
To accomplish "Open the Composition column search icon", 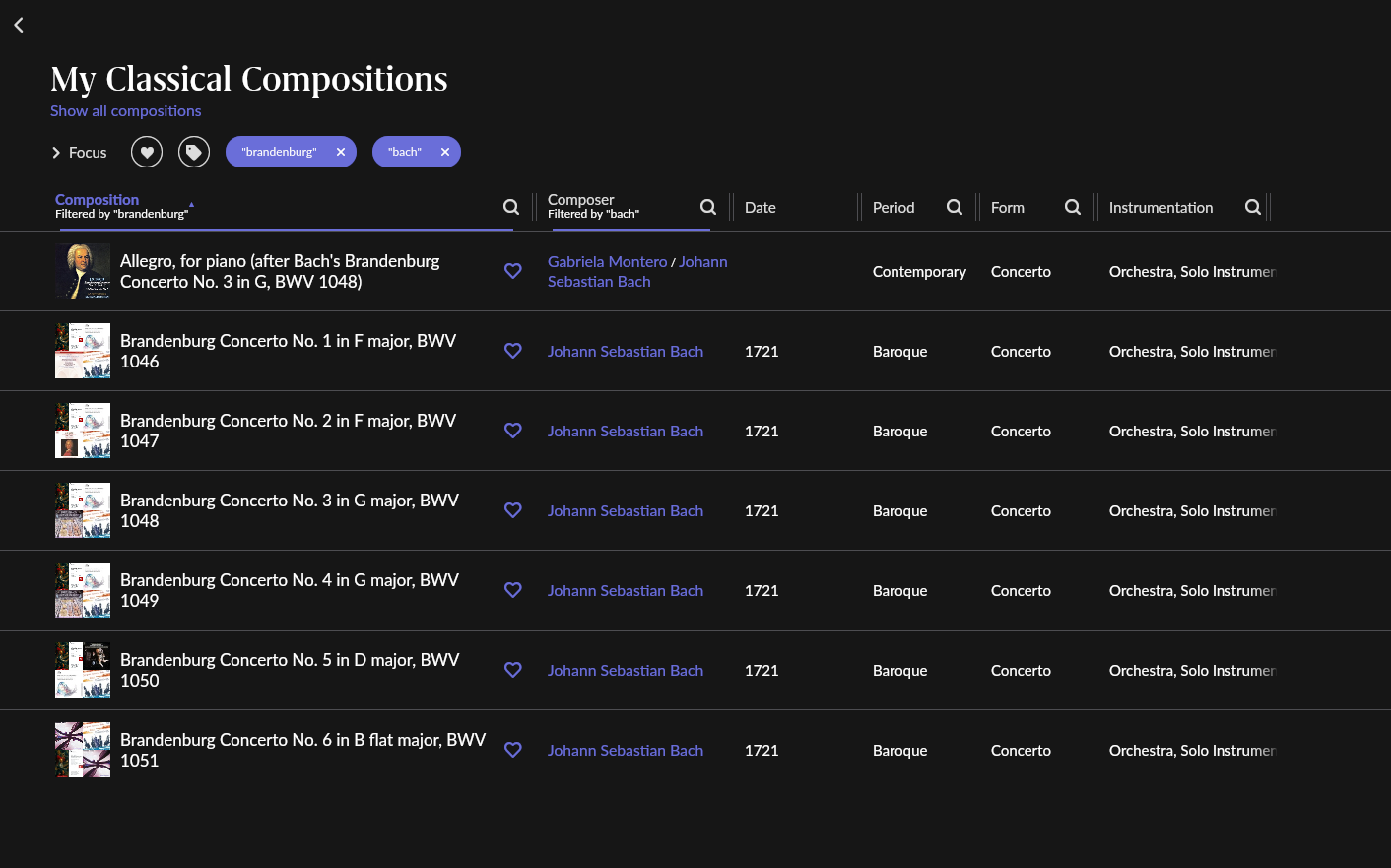I will click(x=511, y=207).
